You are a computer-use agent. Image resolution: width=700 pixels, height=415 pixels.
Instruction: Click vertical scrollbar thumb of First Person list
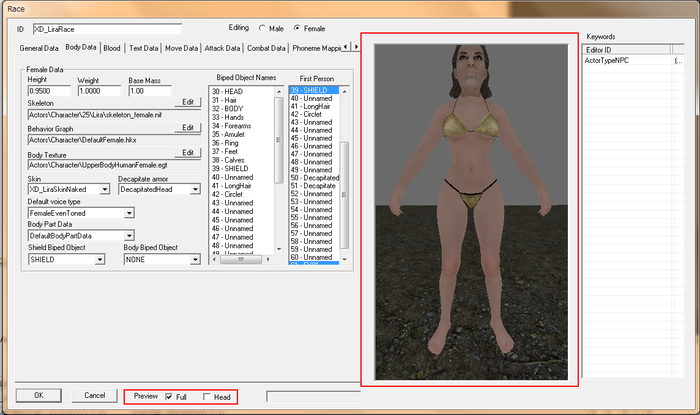click(344, 195)
